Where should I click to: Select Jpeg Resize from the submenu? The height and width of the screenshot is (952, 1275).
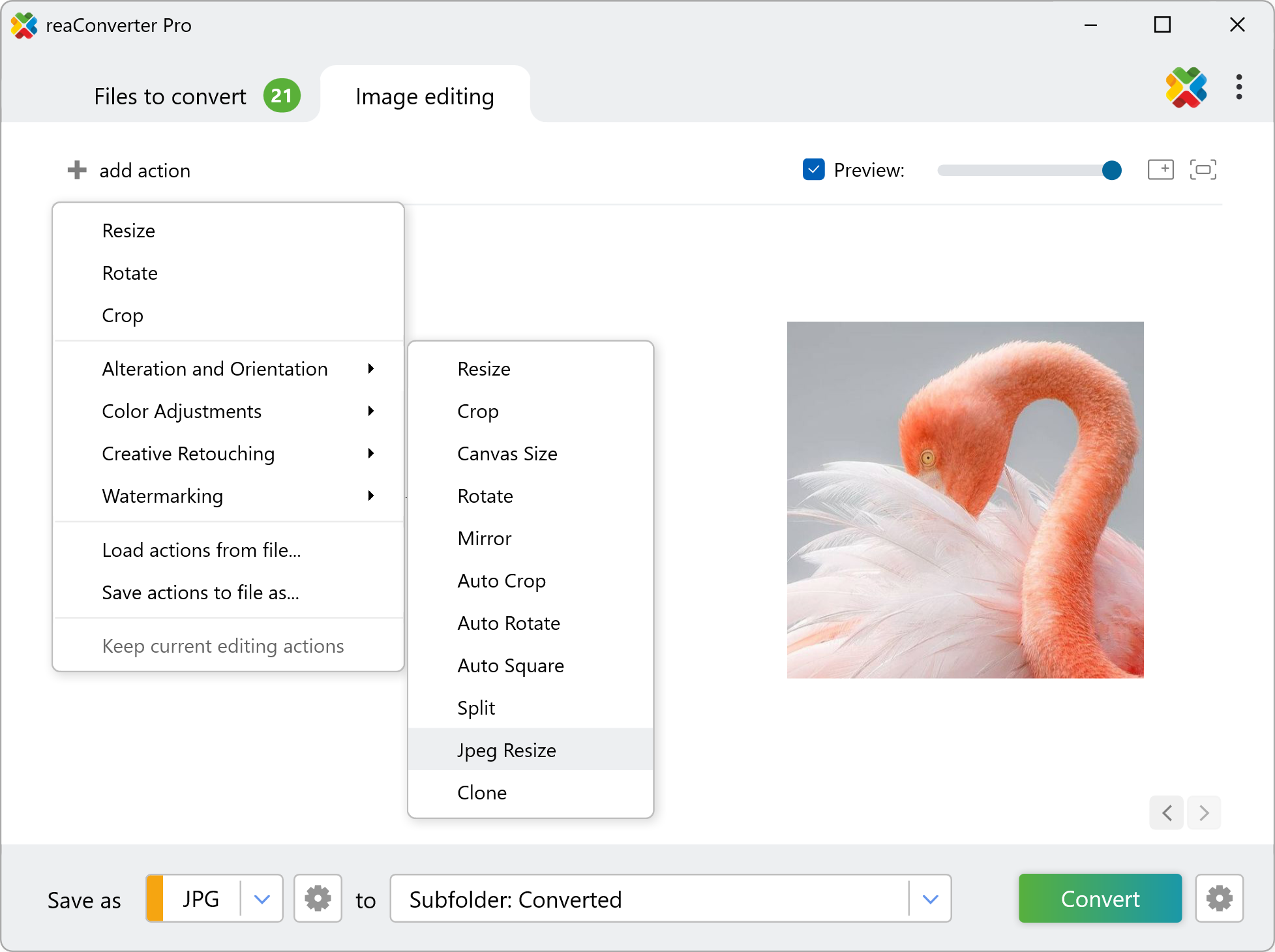click(x=507, y=750)
